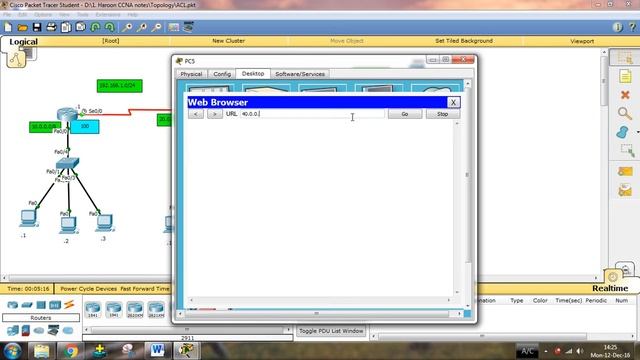This screenshot has width=640, height=360.
Task: Open the drawing palette toolbar icon
Action: 173,27
